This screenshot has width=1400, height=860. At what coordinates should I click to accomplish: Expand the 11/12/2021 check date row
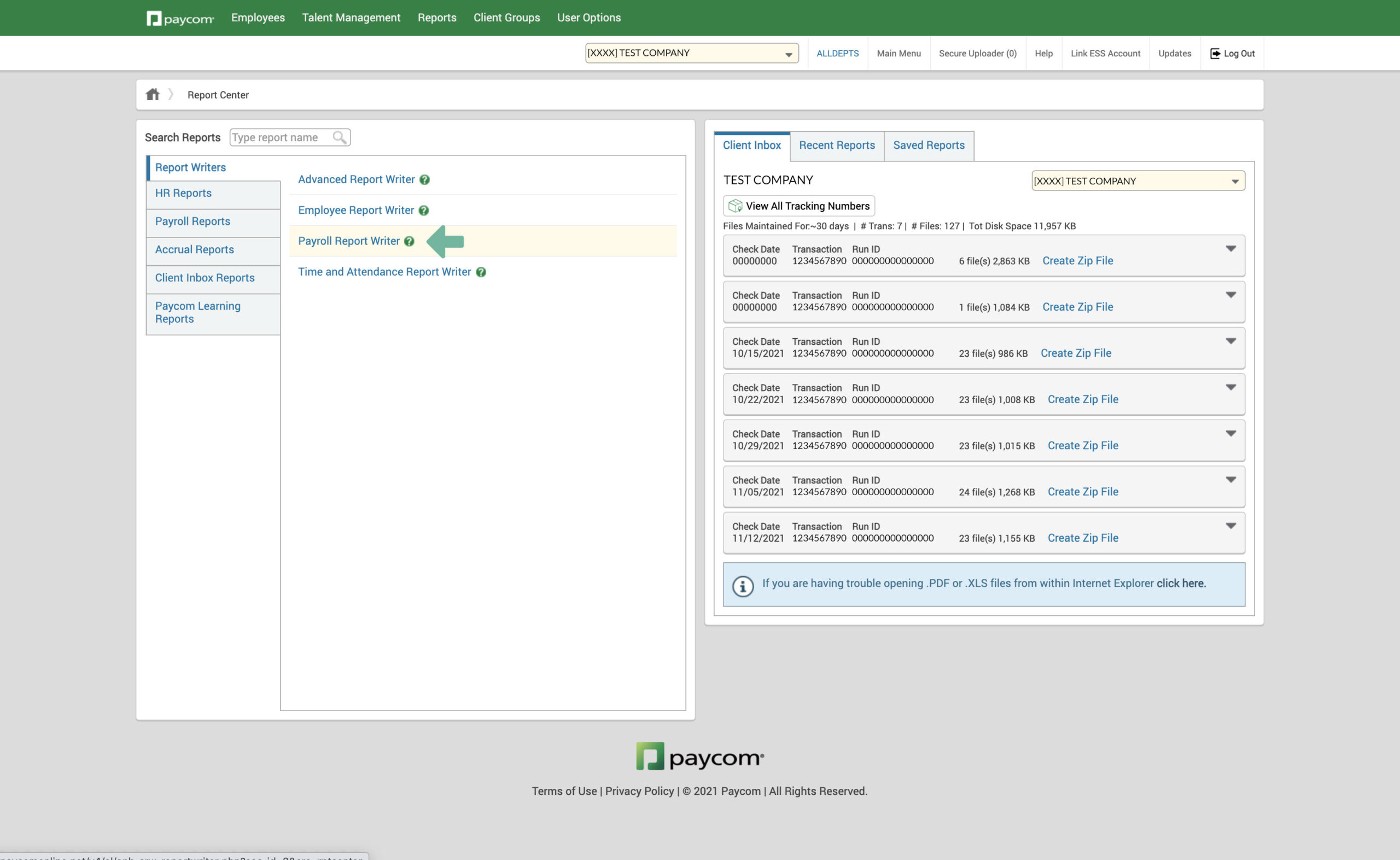[1230, 526]
